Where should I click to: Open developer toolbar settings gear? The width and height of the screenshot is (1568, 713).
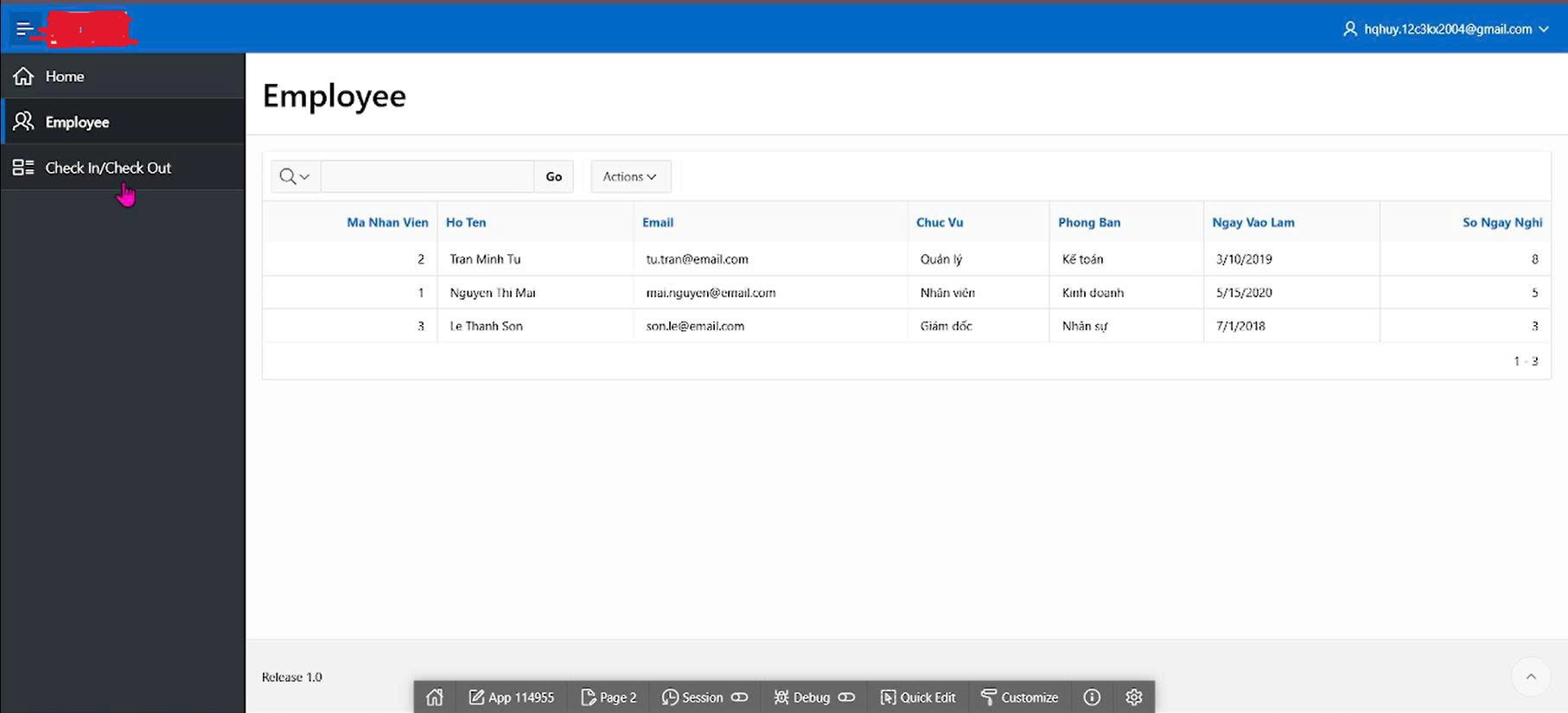1134,697
